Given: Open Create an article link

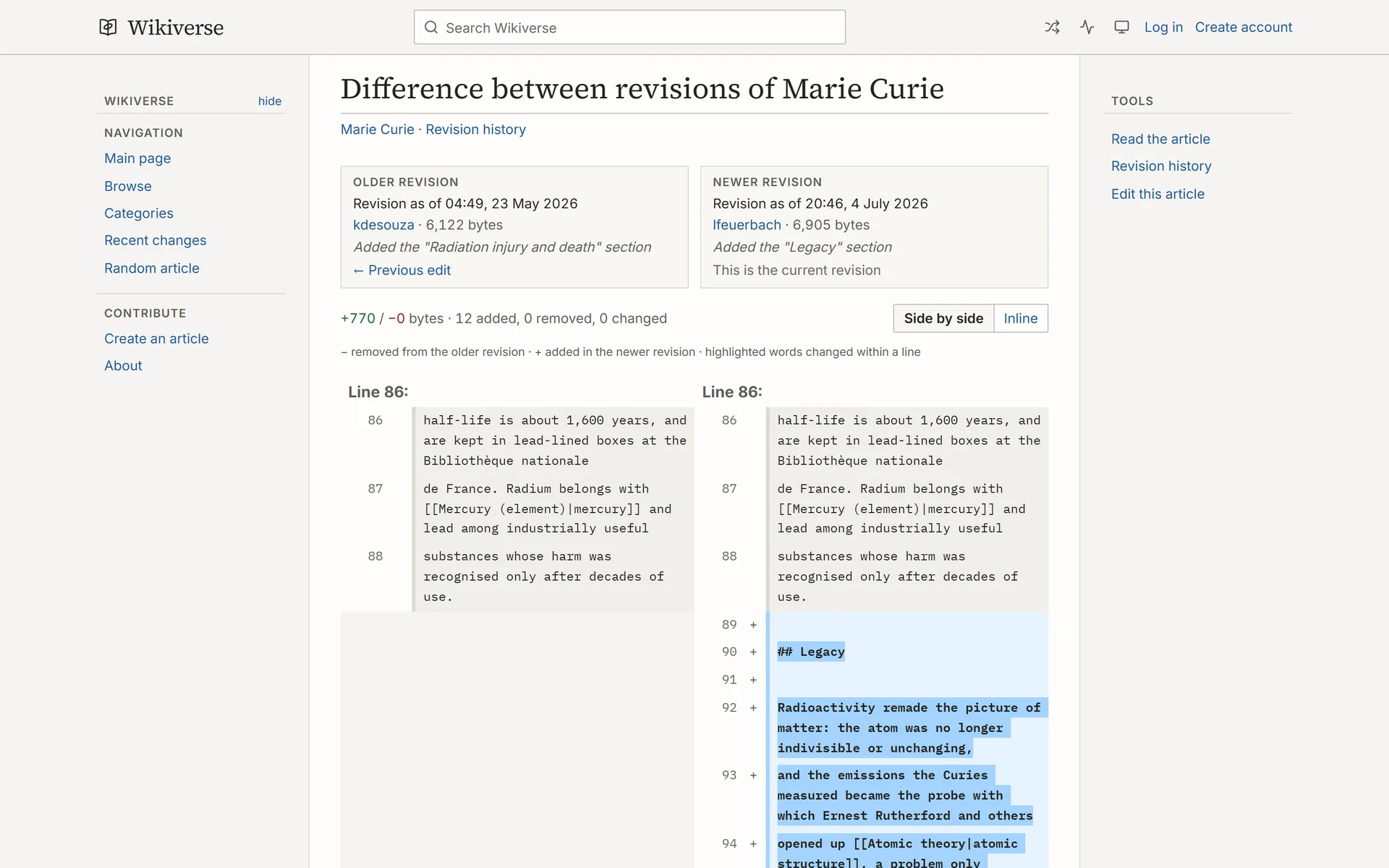Looking at the screenshot, I should (156, 339).
